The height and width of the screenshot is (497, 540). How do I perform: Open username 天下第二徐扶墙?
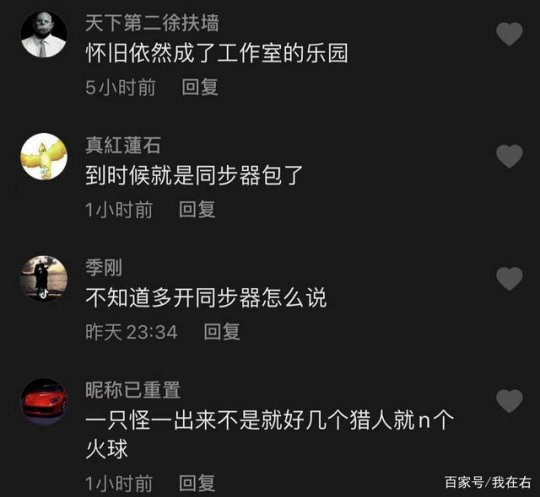point(152,23)
